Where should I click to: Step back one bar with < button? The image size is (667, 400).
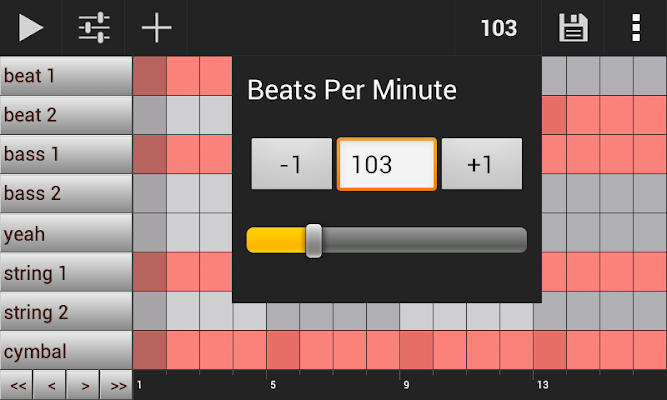[50, 385]
